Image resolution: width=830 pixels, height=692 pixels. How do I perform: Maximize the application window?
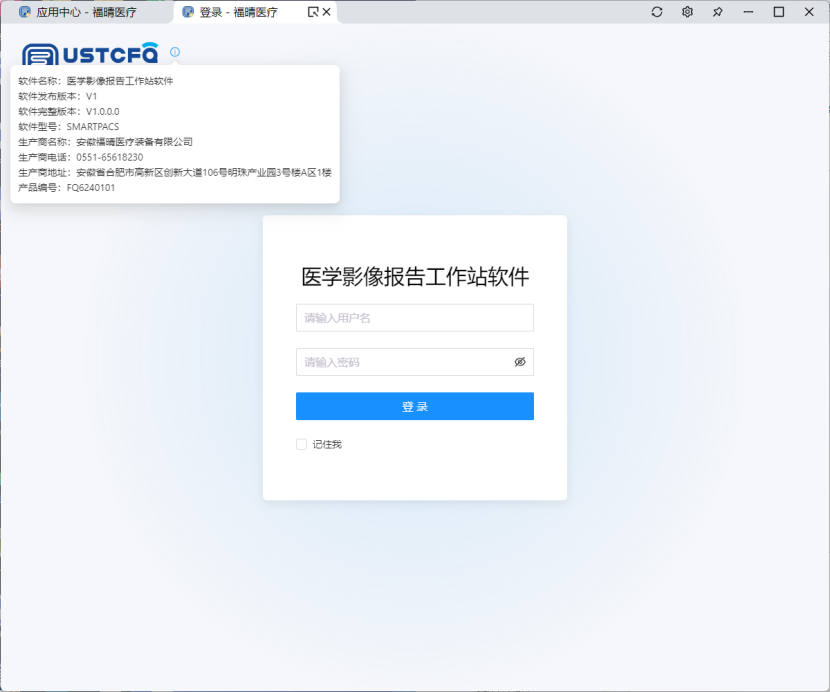(x=778, y=12)
